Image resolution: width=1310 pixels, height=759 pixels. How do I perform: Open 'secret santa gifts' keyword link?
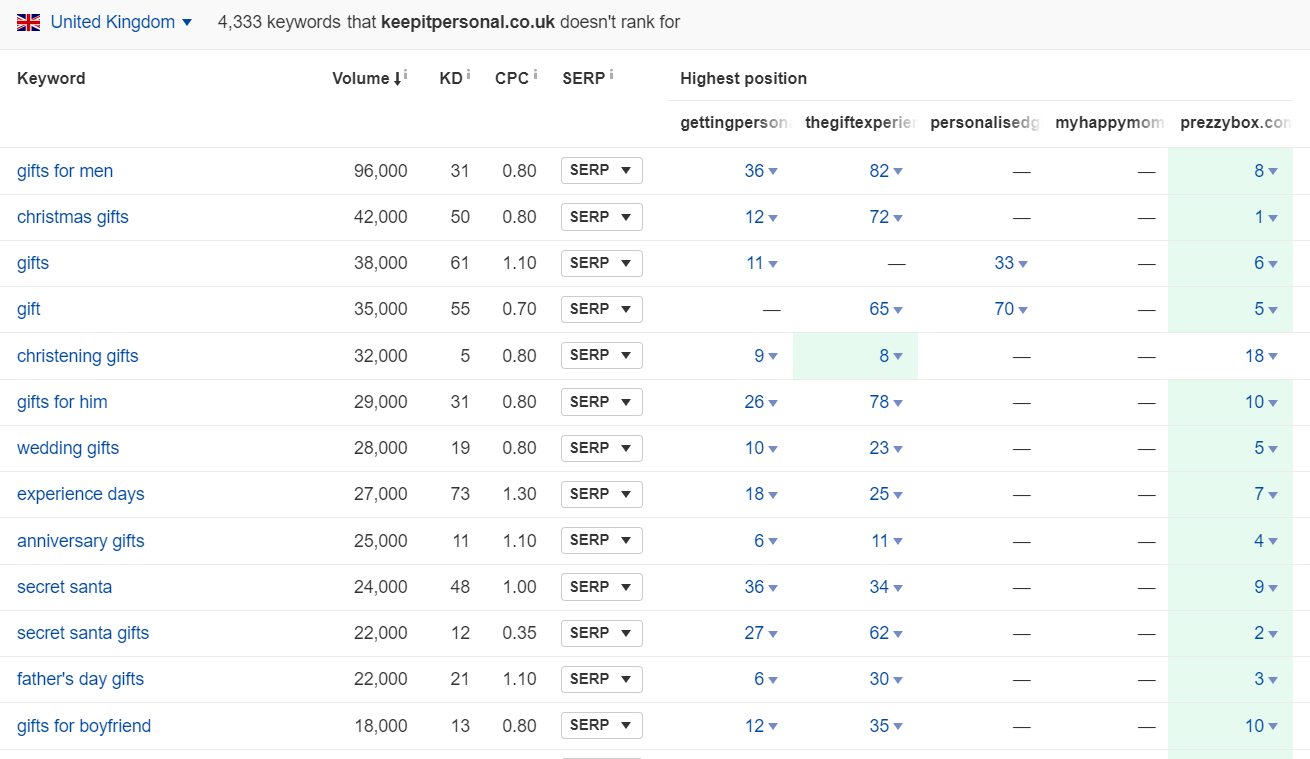point(83,633)
